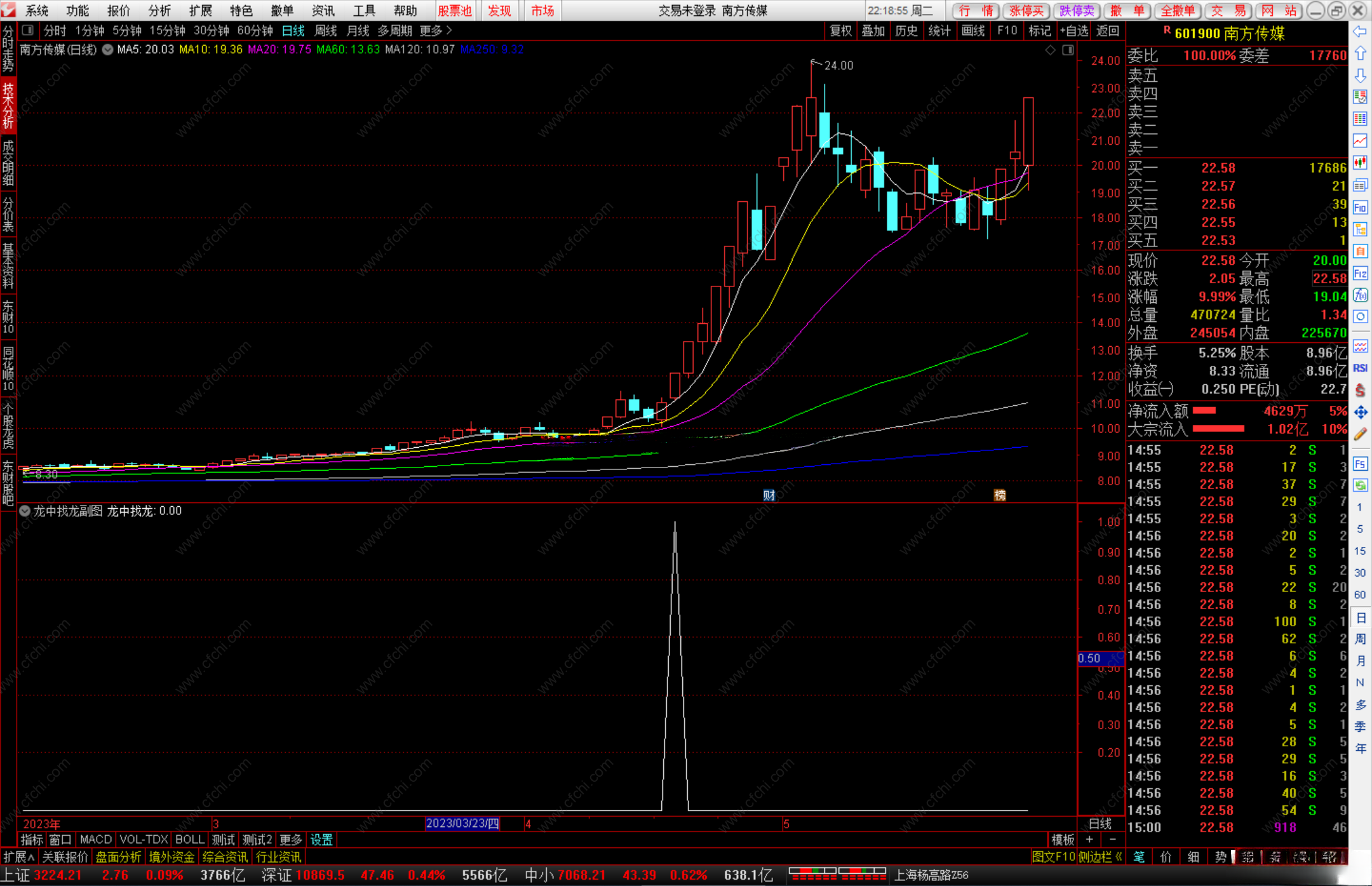Click the 全撤单 button
Viewport: 1372px width, 886px height.
[x=1178, y=11]
